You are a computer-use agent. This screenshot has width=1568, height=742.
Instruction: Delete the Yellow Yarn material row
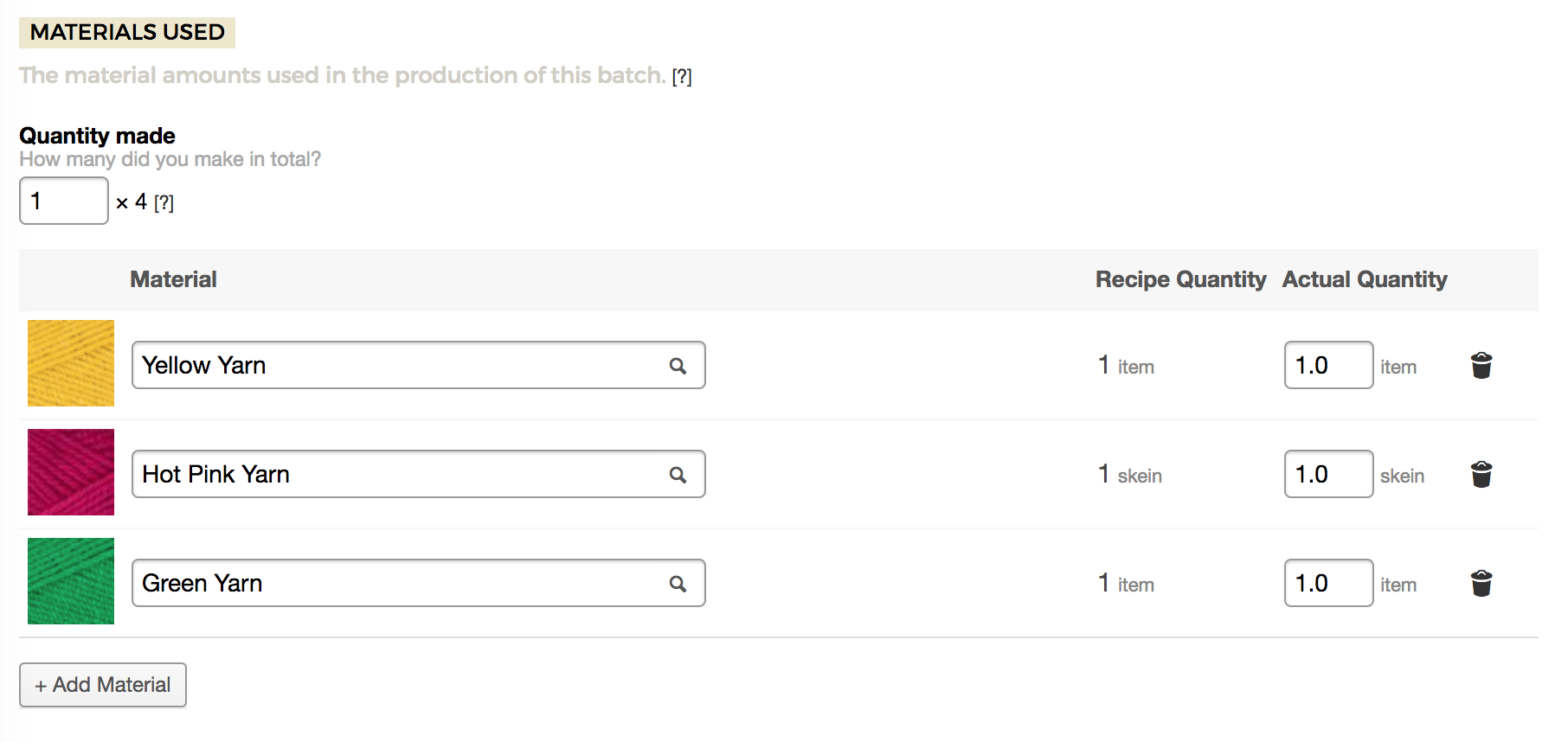[x=1481, y=366]
